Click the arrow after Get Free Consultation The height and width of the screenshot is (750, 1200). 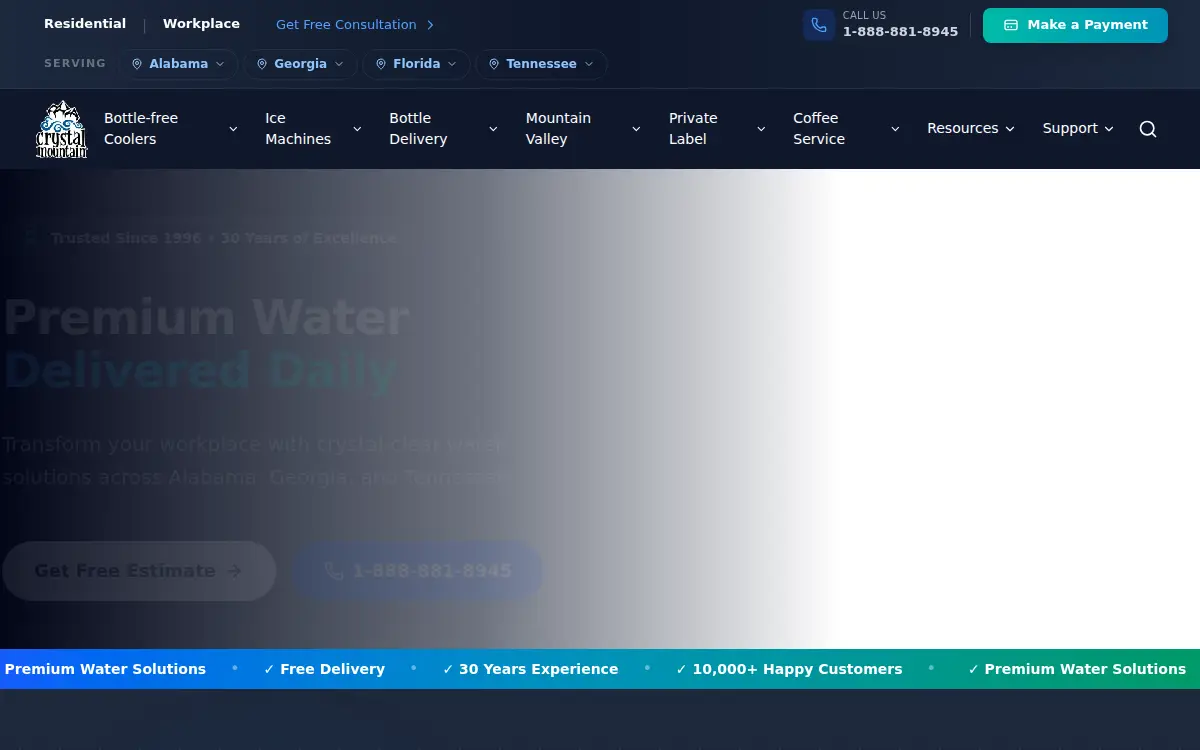tap(430, 25)
